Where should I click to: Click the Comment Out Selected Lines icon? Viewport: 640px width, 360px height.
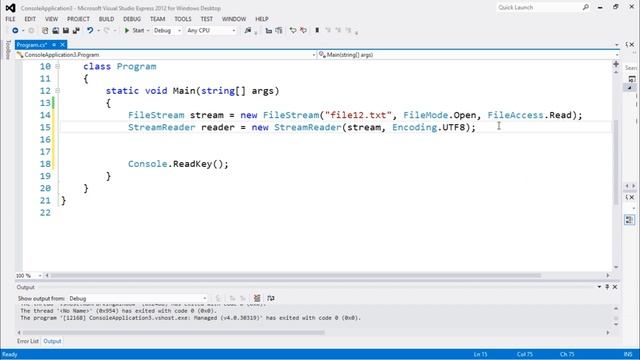269,31
